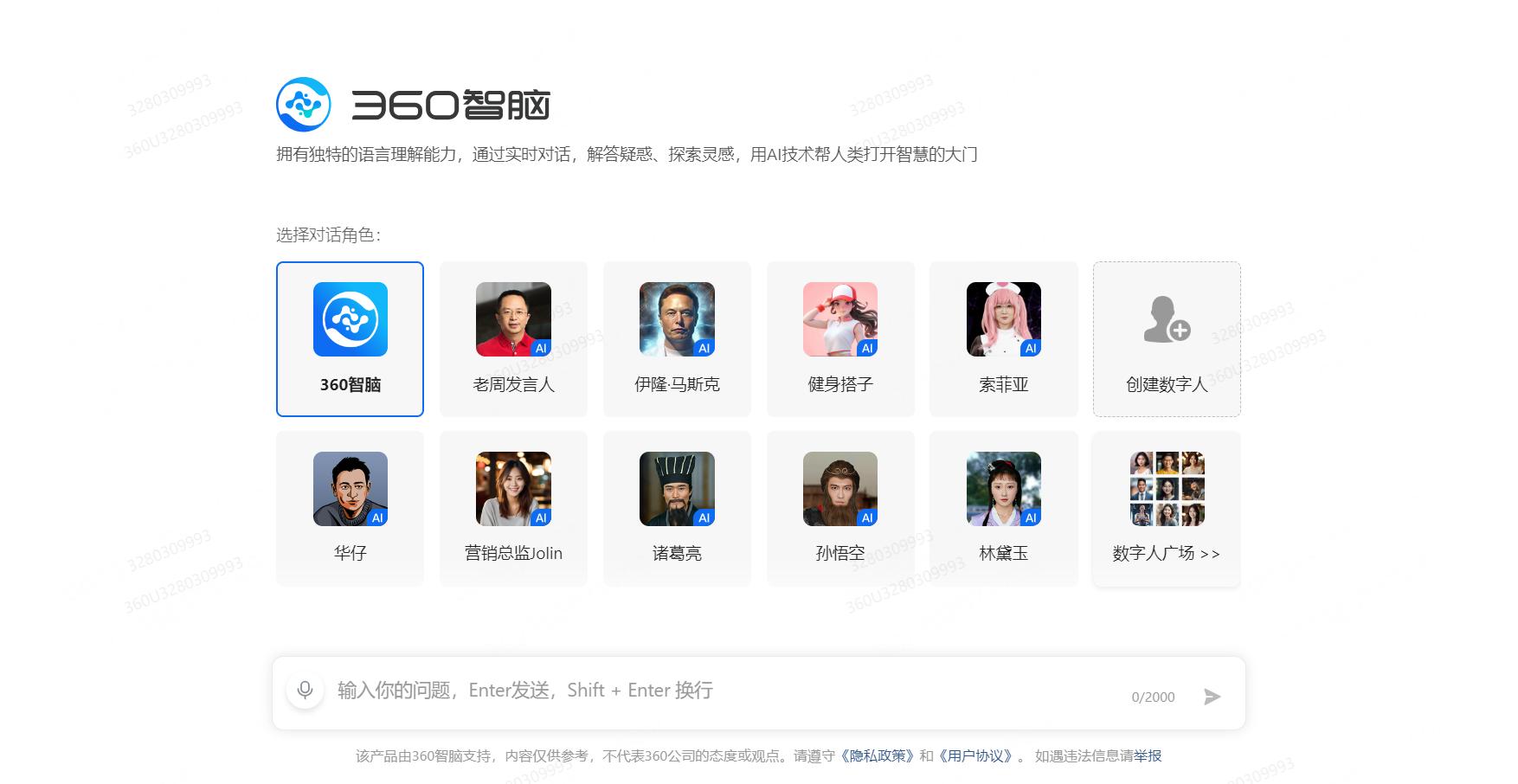Screen dimensions: 1518x784
Task: Click the send message arrow icon
Action: click(x=1212, y=696)
